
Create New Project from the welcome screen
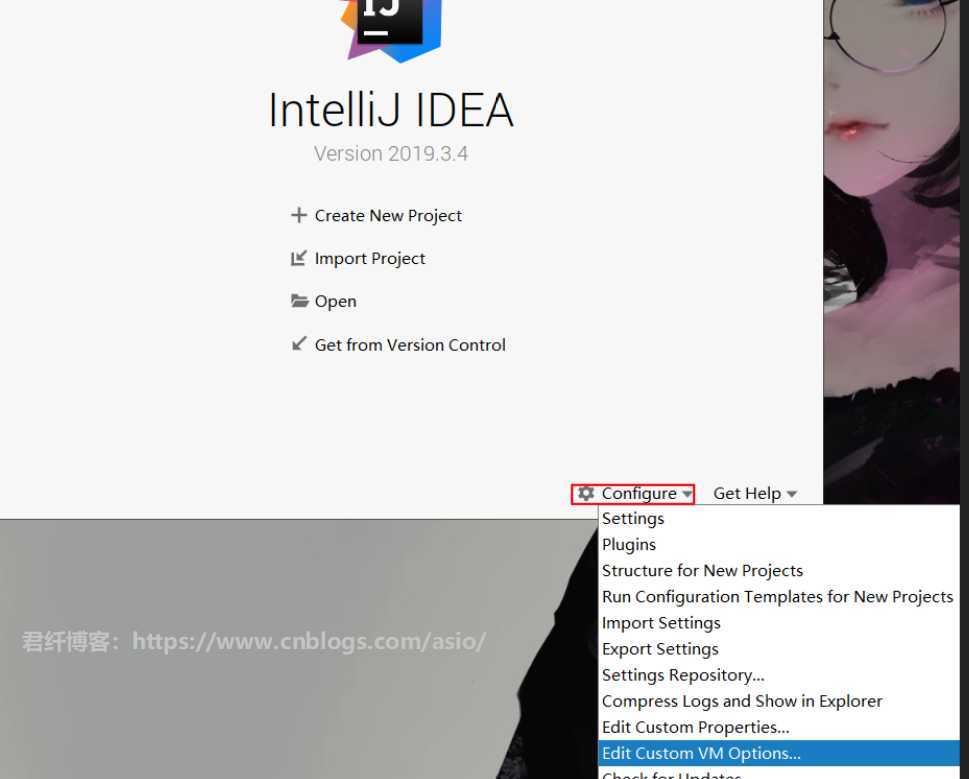[388, 216]
